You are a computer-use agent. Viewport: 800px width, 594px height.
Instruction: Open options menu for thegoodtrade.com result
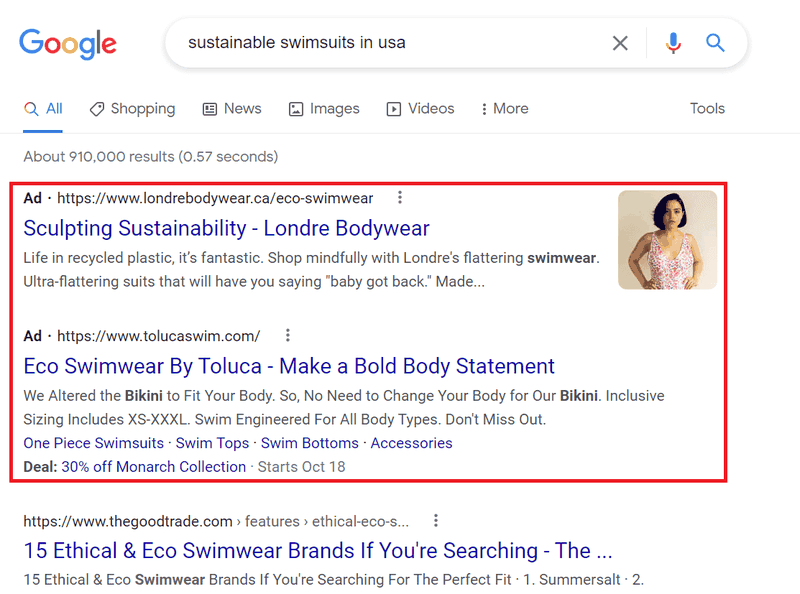click(x=435, y=521)
